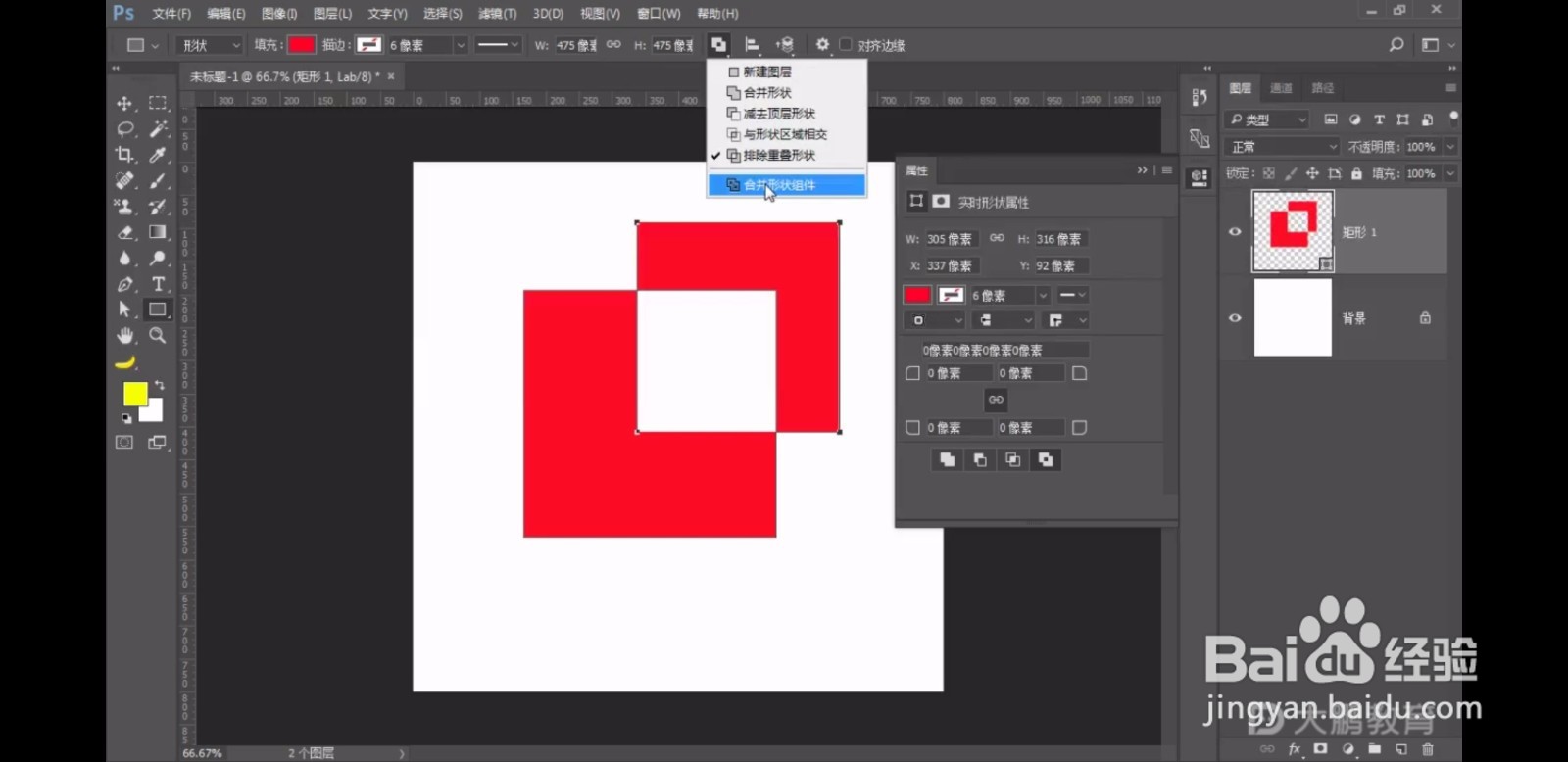Select the Pen tool
Viewport: 1568px width, 762px height.
(x=124, y=284)
